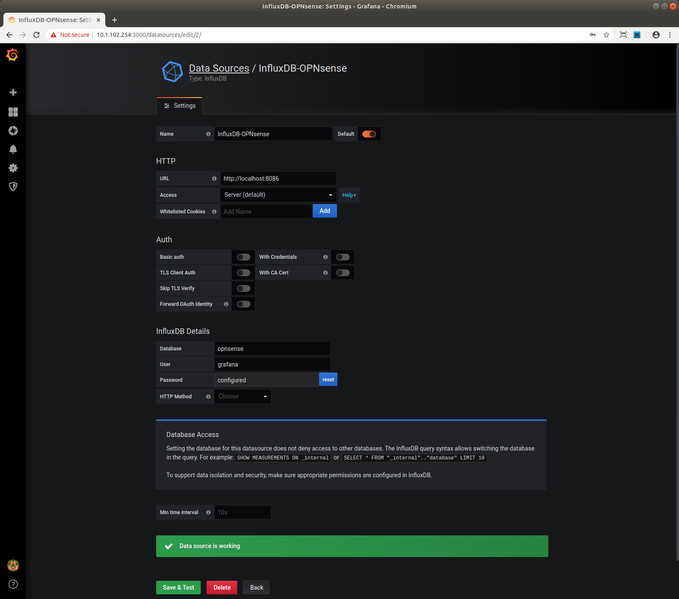Click the Save & Test button
The width and height of the screenshot is (679, 599).
(178, 587)
